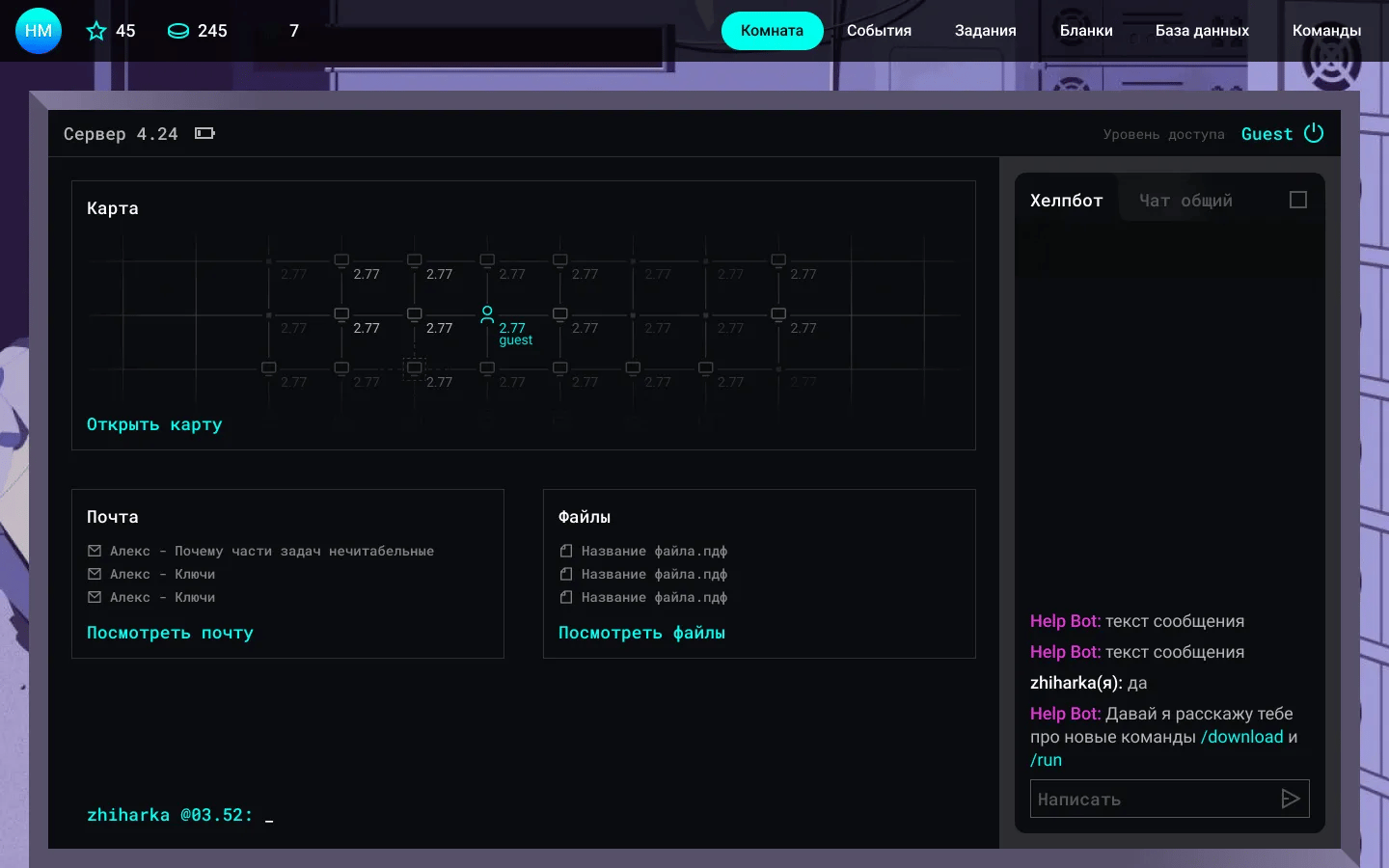Screen dimensions: 1389x868
Task: Click the coins balance icon
Action: pyautogui.click(x=178, y=31)
